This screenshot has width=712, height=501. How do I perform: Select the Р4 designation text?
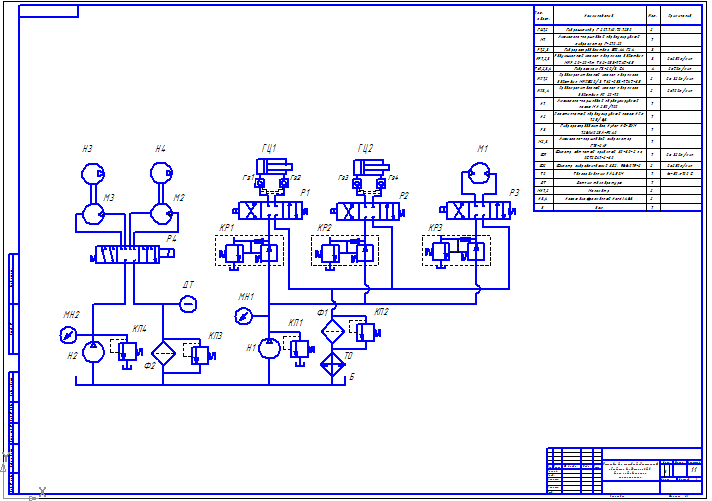click(171, 238)
